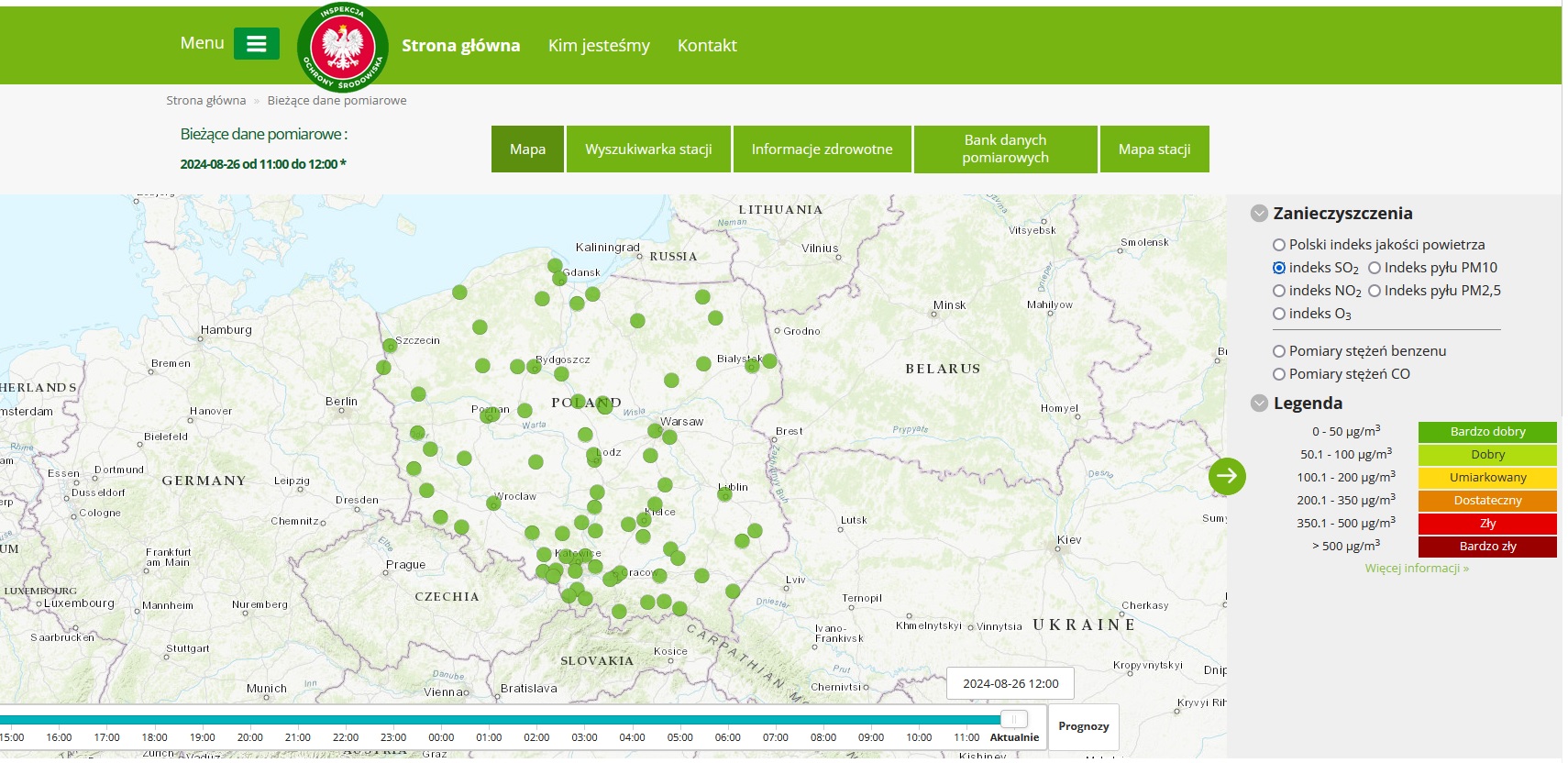Viewport: 1568px width, 763px height.
Task: Click station marker at Poznan
Action: (488, 415)
